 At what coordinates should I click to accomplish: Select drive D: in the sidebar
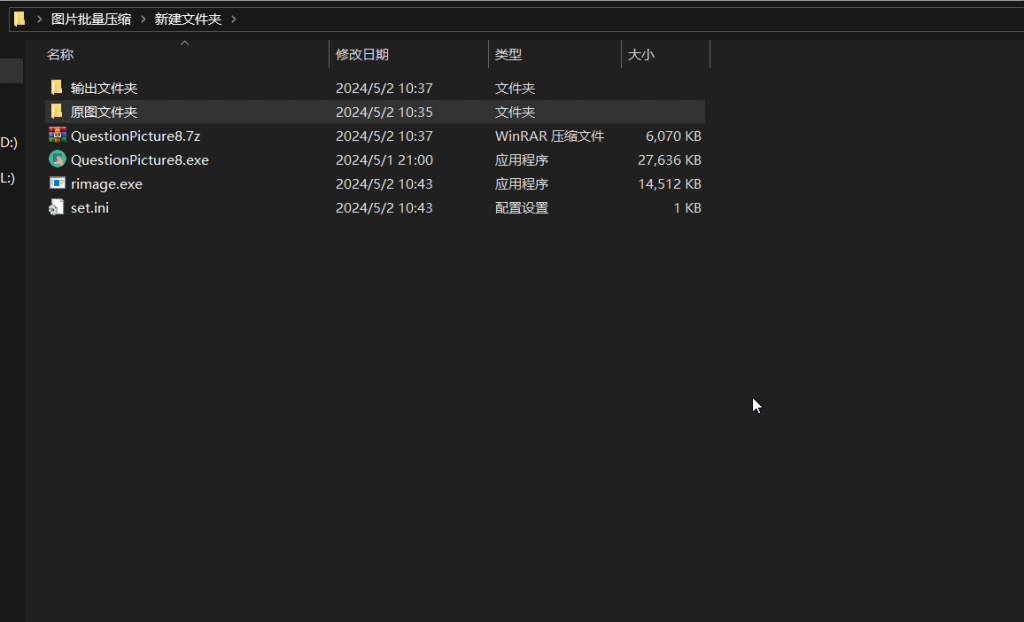[8, 143]
